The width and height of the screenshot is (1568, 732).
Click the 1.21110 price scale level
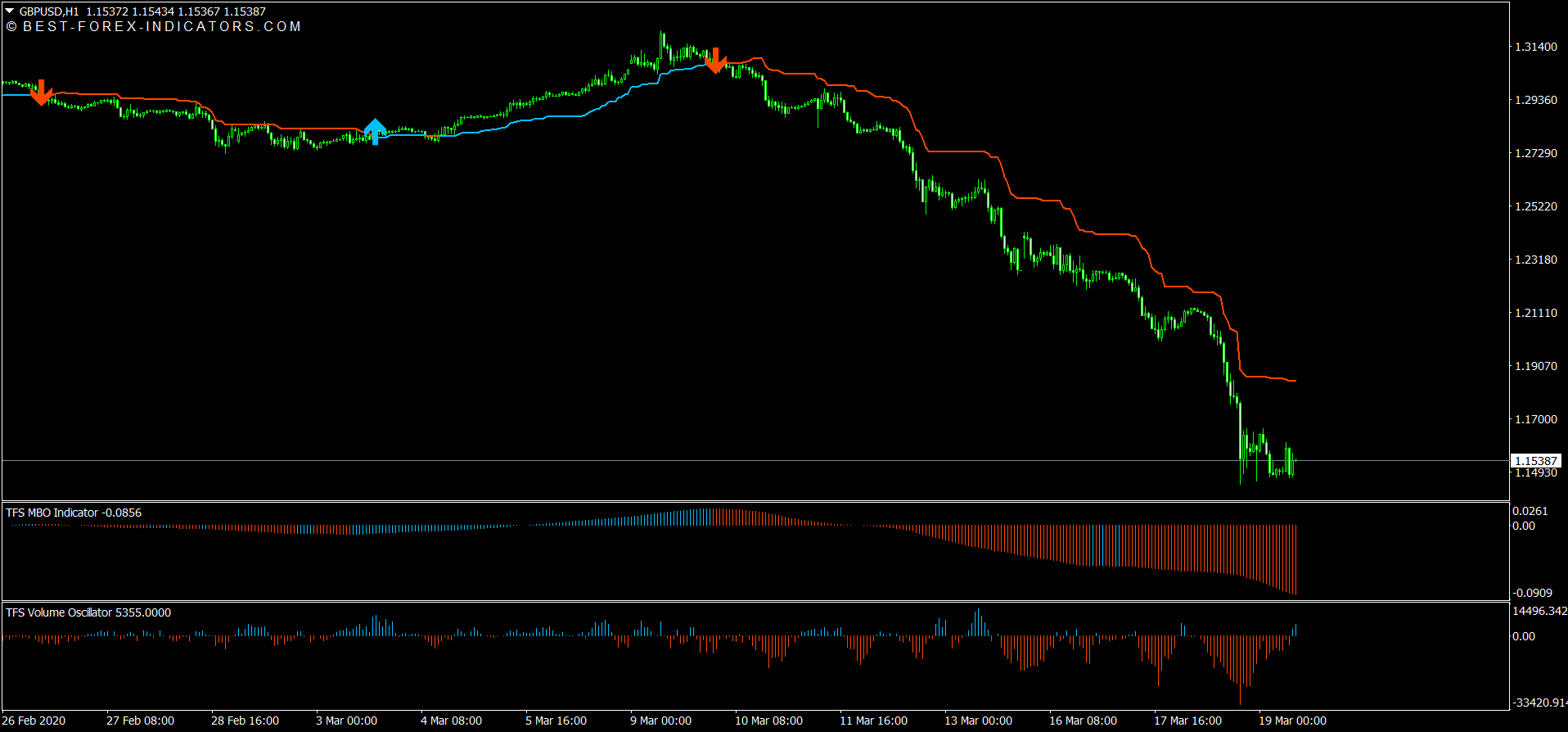click(x=1535, y=313)
